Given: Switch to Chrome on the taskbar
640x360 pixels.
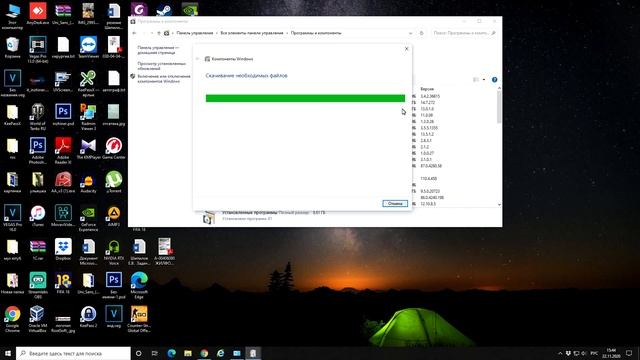Looking at the screenshot, I should pyautogui.click(x=204, y=353).
